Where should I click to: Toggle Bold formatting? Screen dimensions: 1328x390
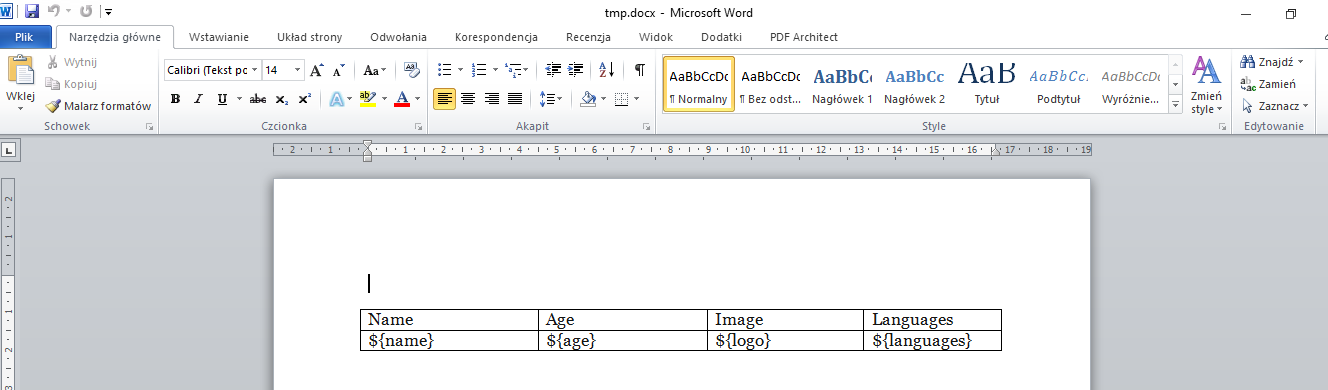point(176,99)
